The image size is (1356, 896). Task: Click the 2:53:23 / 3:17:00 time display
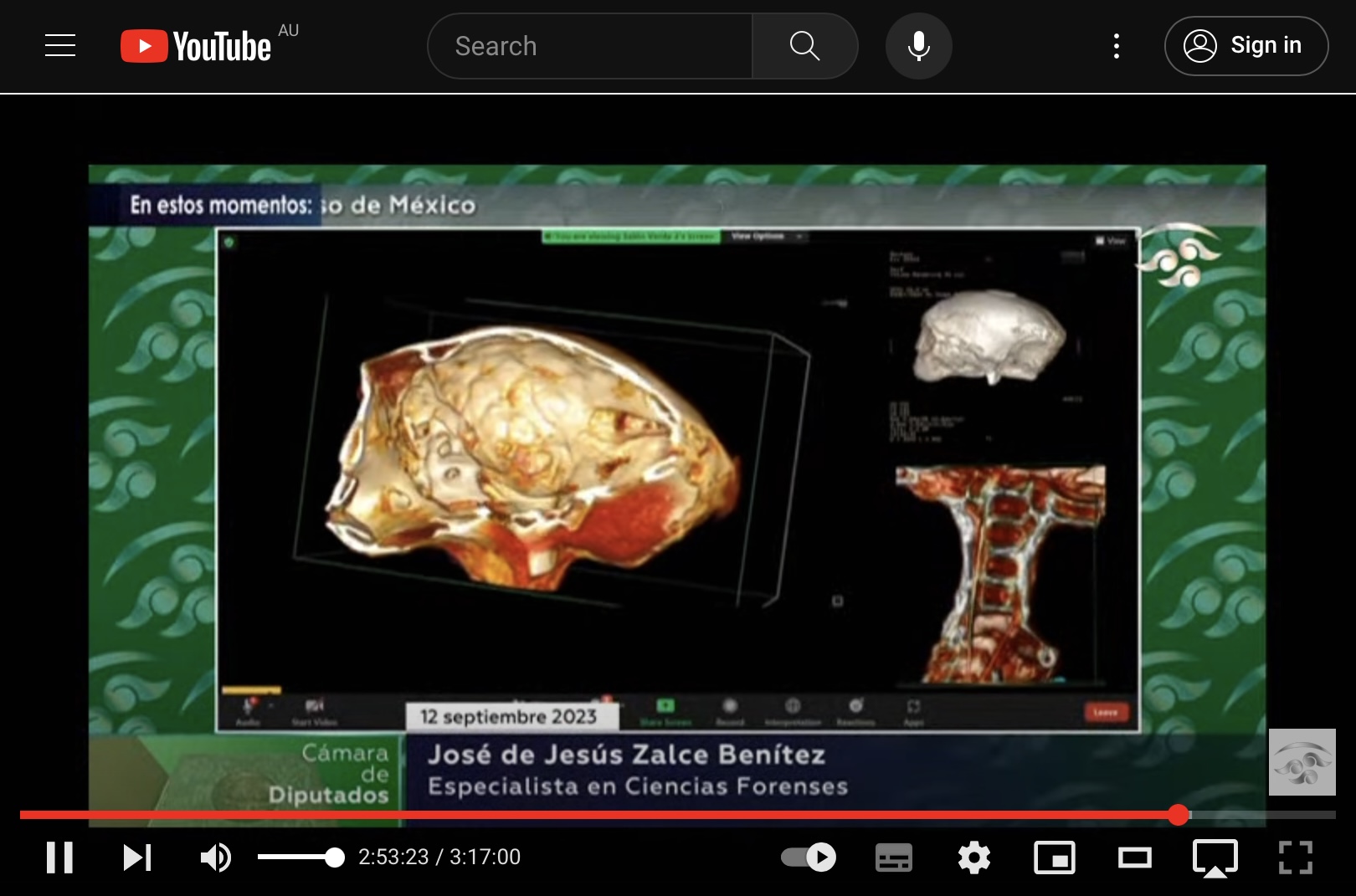pos(439,858)
